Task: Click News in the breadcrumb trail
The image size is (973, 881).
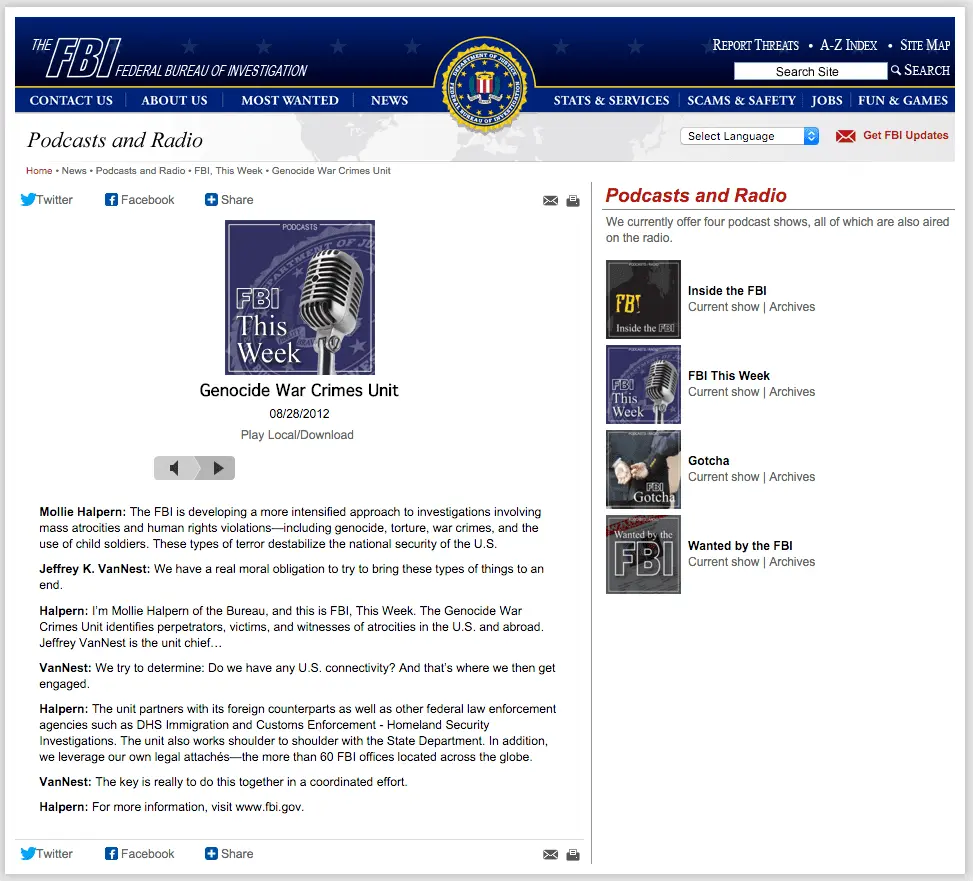Action: [x=74, y=171]
